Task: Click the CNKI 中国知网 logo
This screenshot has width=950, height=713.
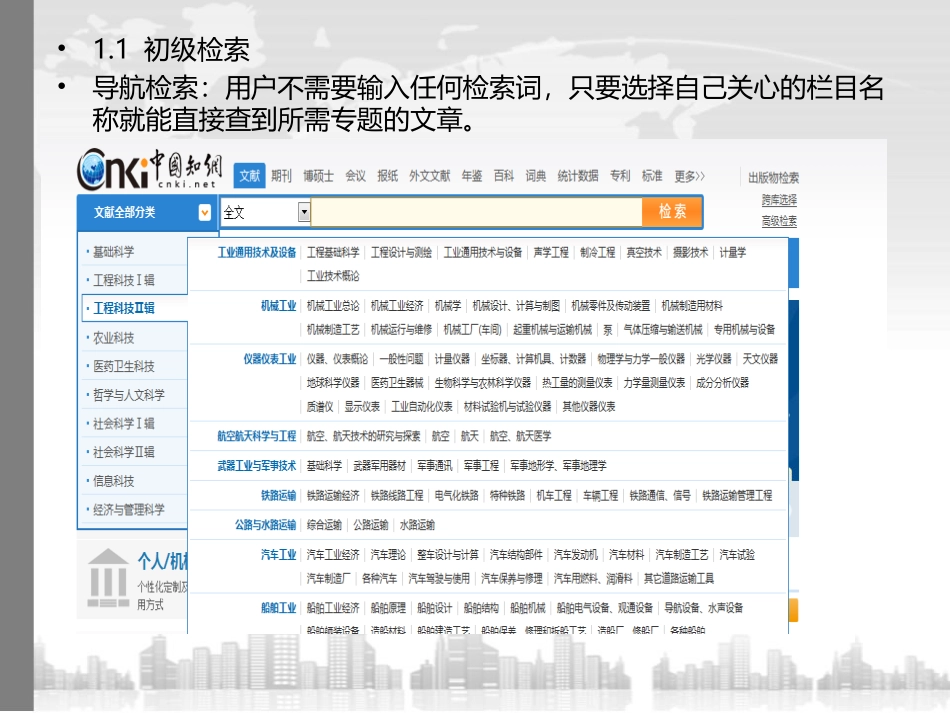Action: pyautogui.click(x=149, y=169)
